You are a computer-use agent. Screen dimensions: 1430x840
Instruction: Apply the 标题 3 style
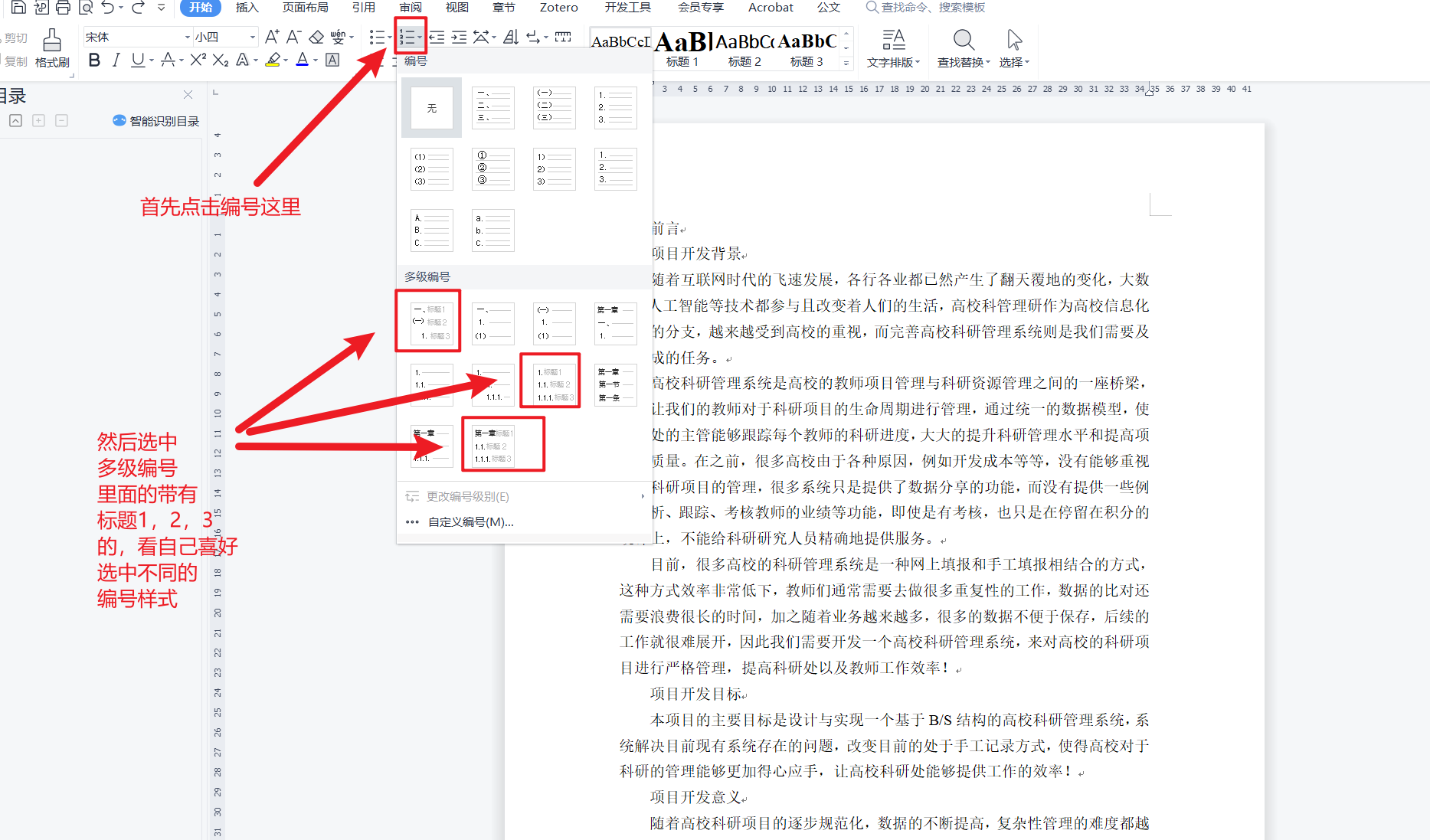tap(807, 49)
